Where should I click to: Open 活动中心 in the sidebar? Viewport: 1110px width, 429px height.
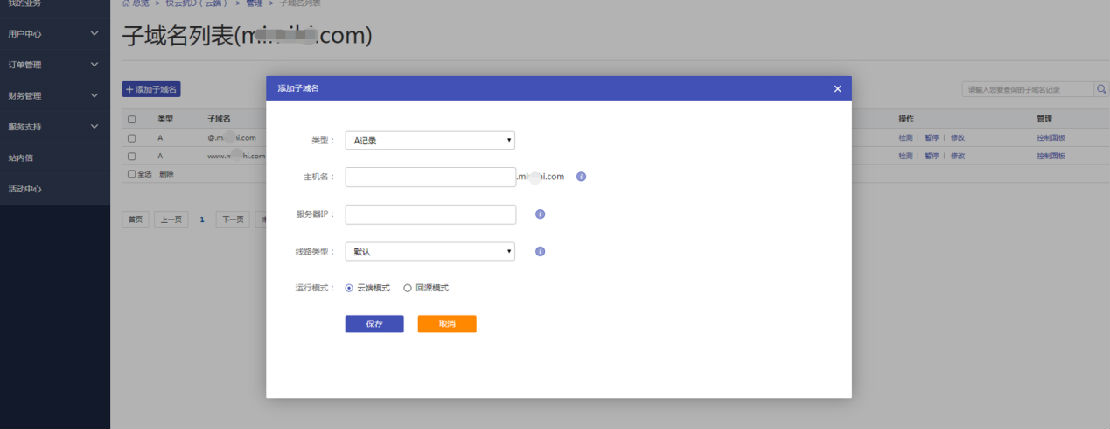pyautogui.click(x=25, y=189)
